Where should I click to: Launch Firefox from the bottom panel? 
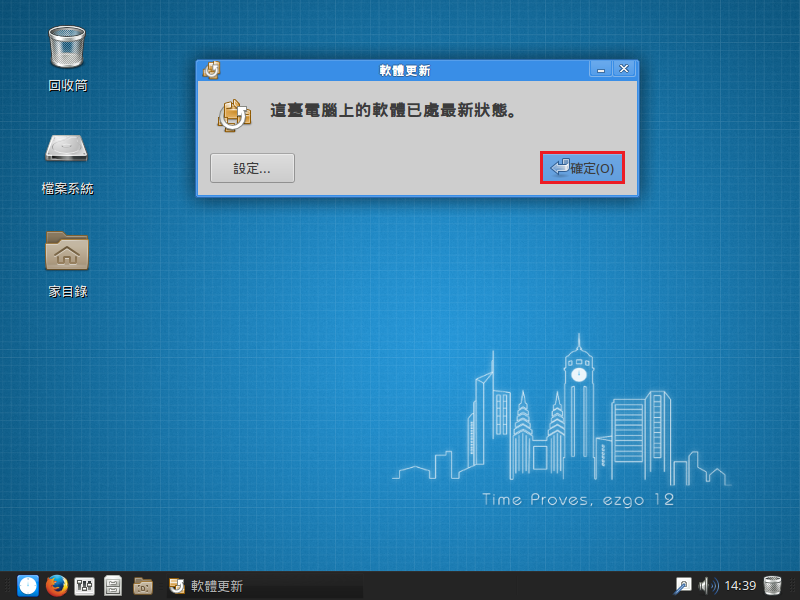[57, 586]
